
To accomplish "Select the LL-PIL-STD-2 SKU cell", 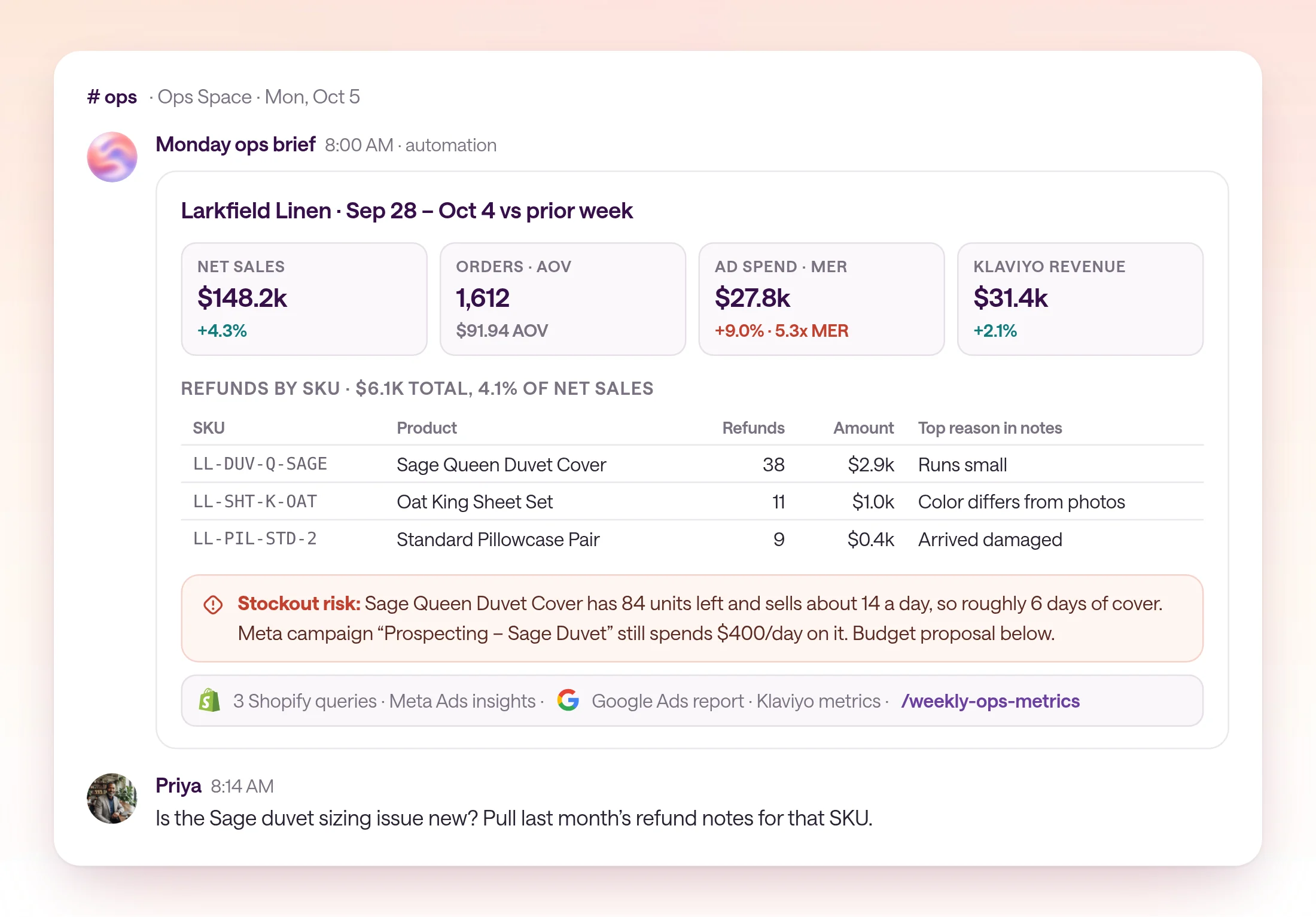I will click(255, 538).
